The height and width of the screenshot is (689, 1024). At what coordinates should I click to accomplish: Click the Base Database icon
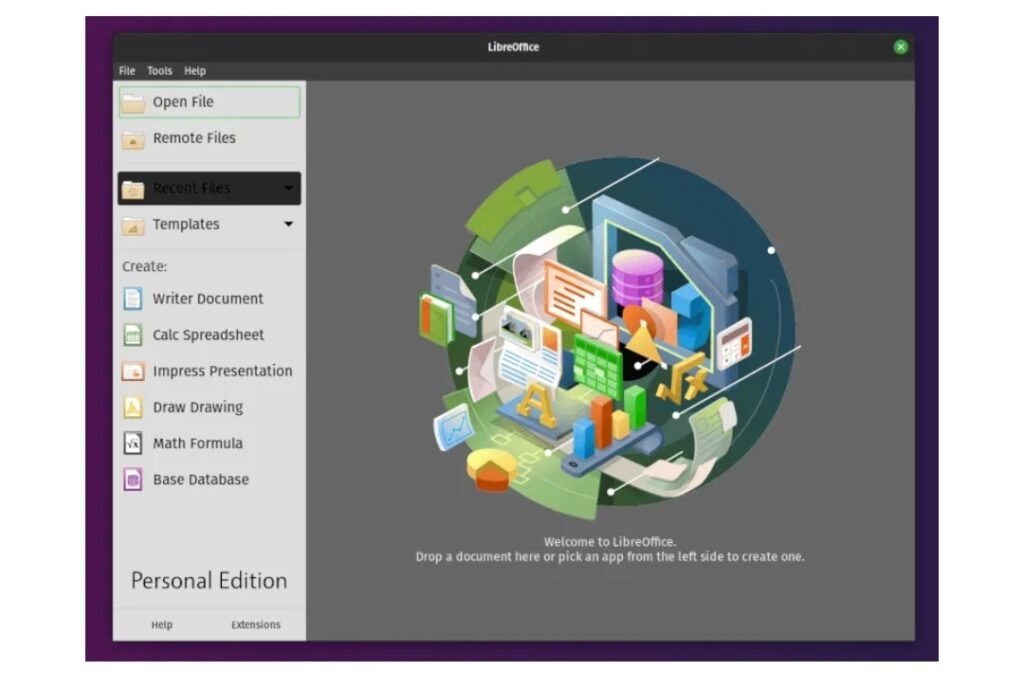[133, 479]
